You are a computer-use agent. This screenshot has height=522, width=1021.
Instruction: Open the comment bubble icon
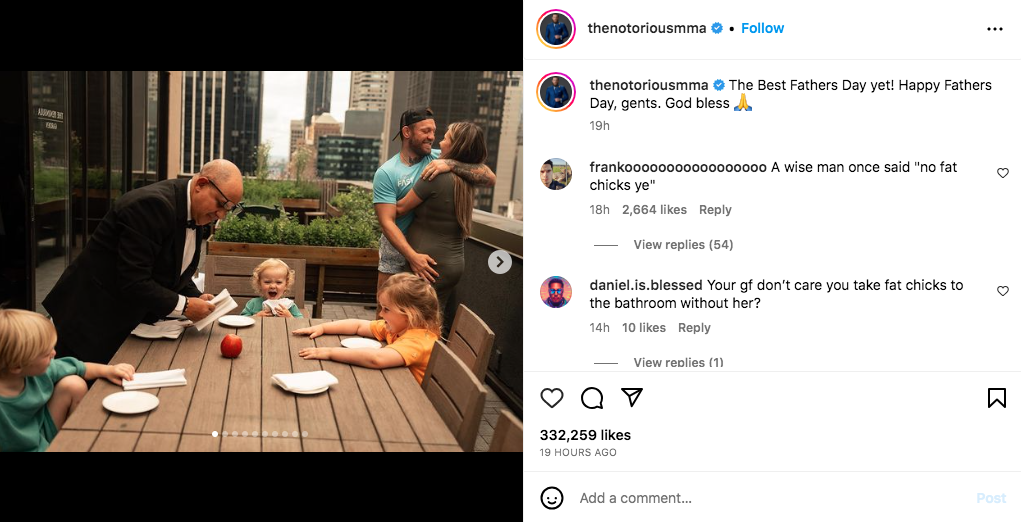(x=592, y=398)
